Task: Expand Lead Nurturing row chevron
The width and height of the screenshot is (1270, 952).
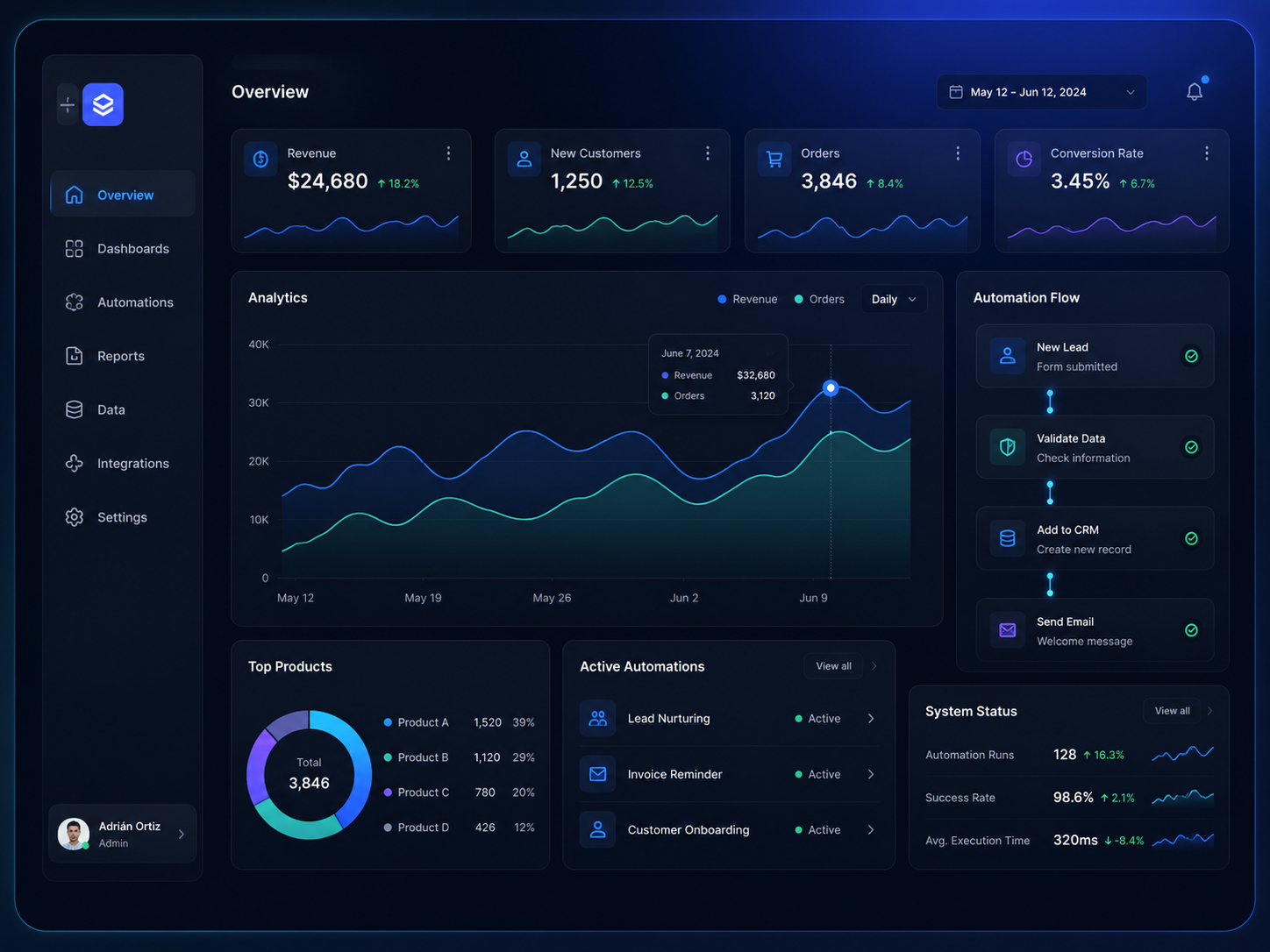Action: click(871, 719)
